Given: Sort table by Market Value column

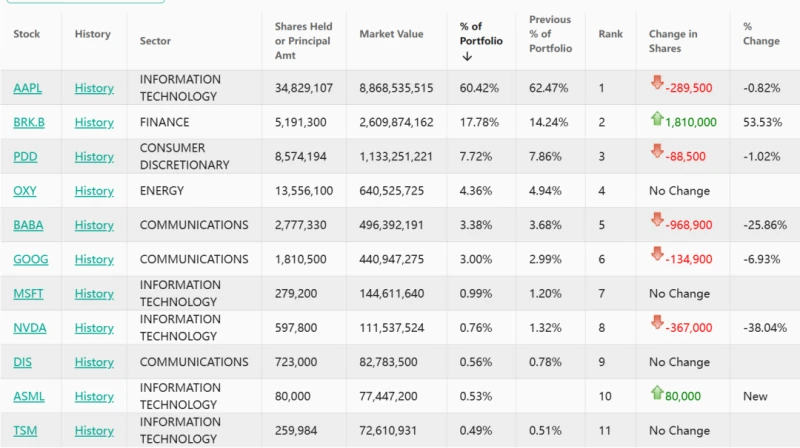Looking at the screenshot, I should 391,34.
